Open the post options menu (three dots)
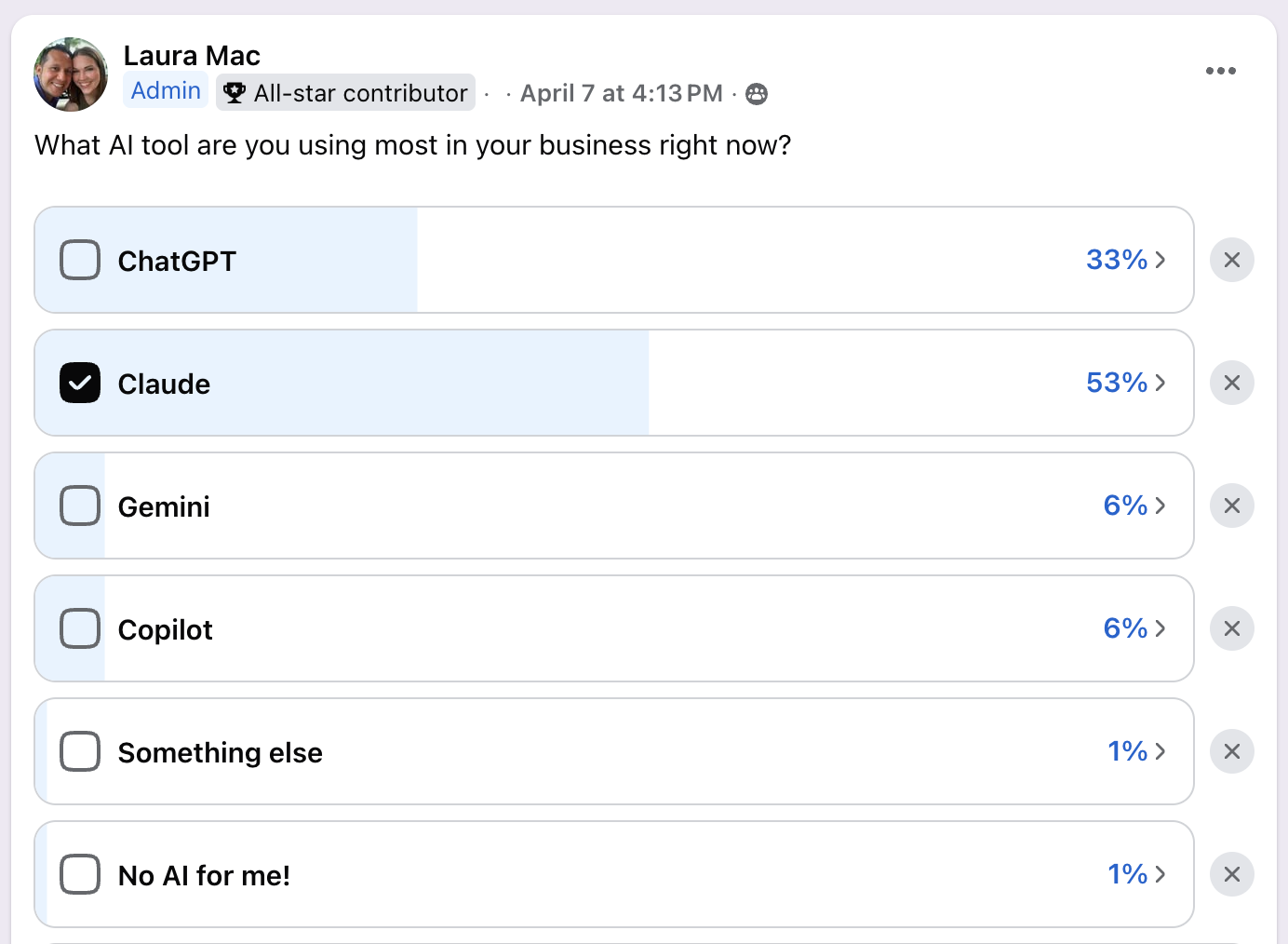The height and width of the screenshot is (944, 1288). coord(1221,70)
